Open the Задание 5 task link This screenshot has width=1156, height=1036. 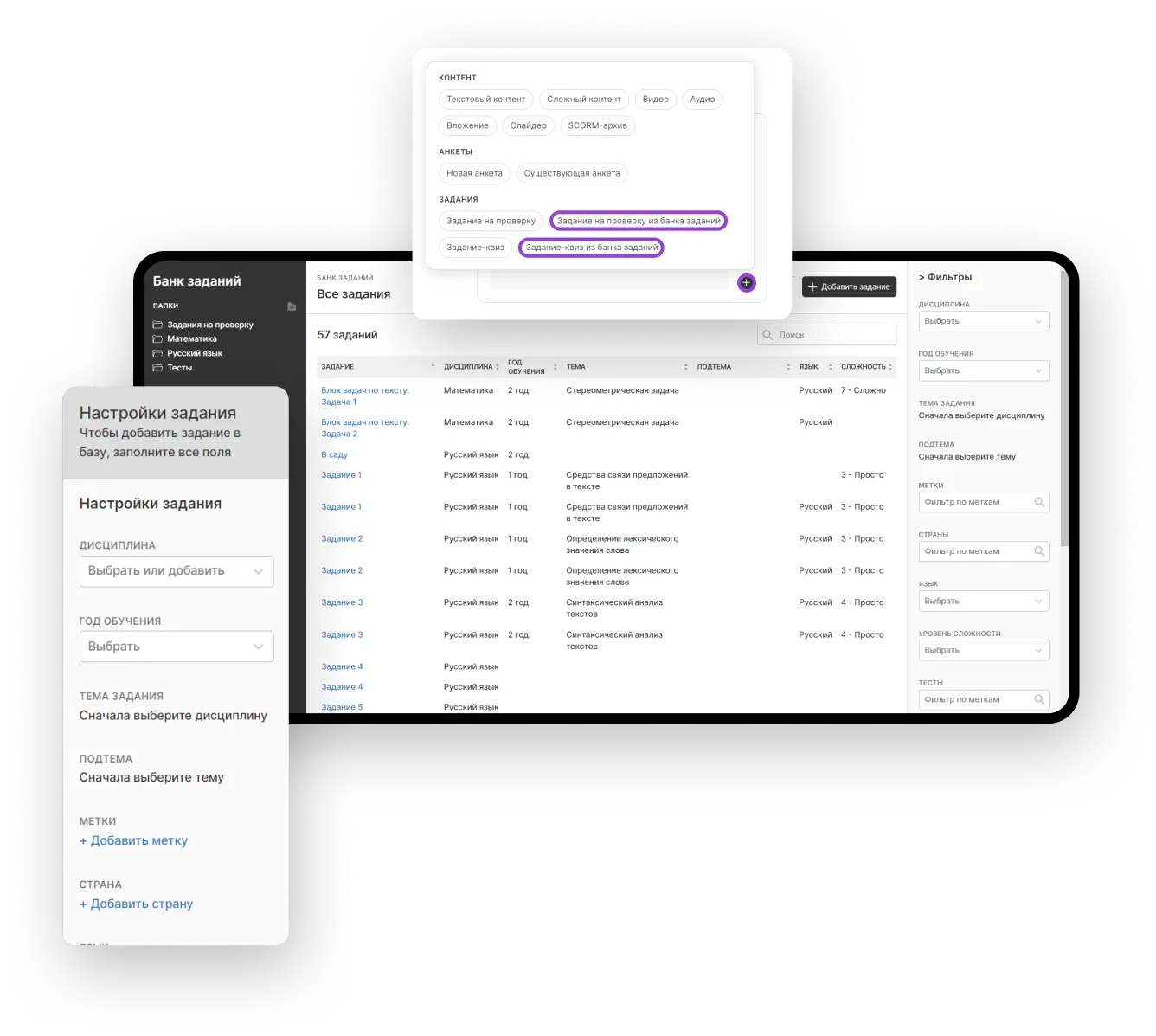(342, 707)
